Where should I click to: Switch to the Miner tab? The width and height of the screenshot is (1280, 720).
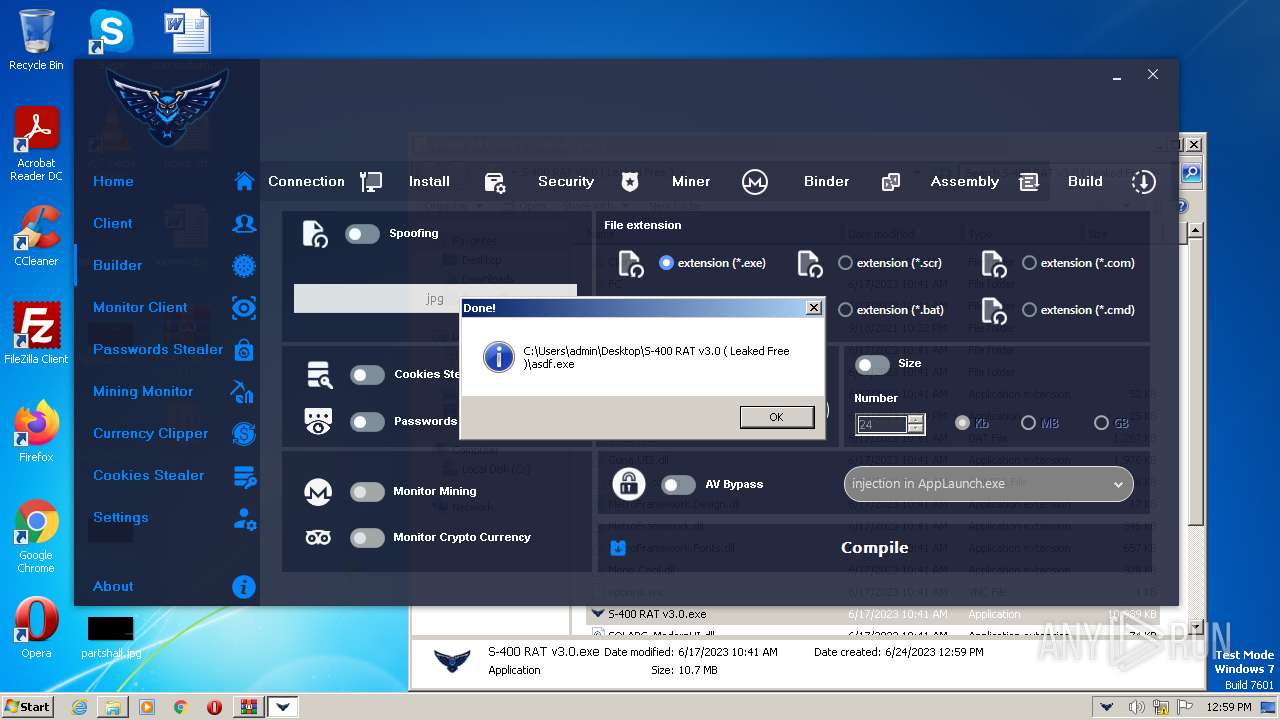pyautogui.click(x=691, y=181)
